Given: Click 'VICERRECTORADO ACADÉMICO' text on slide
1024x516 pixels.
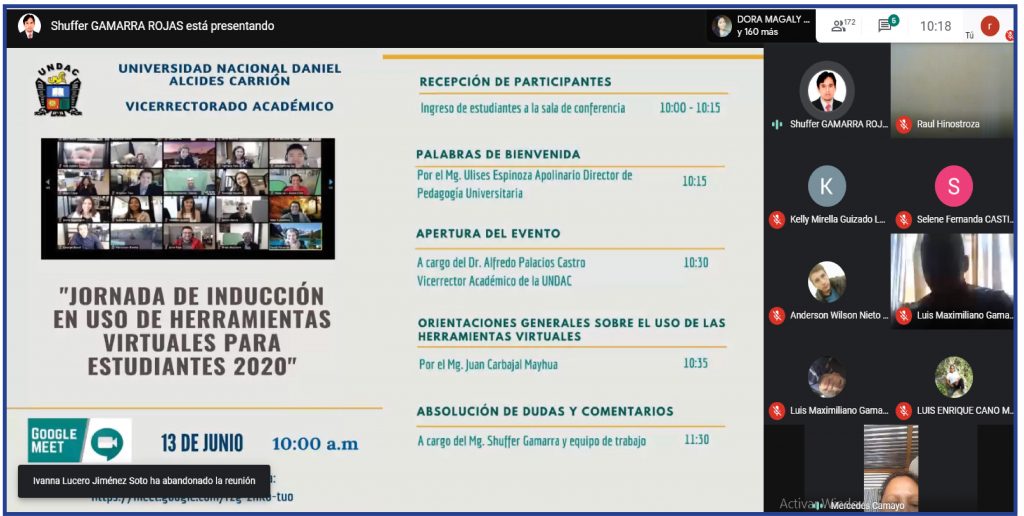Looking at the screenshot, I should click(229, 106).
